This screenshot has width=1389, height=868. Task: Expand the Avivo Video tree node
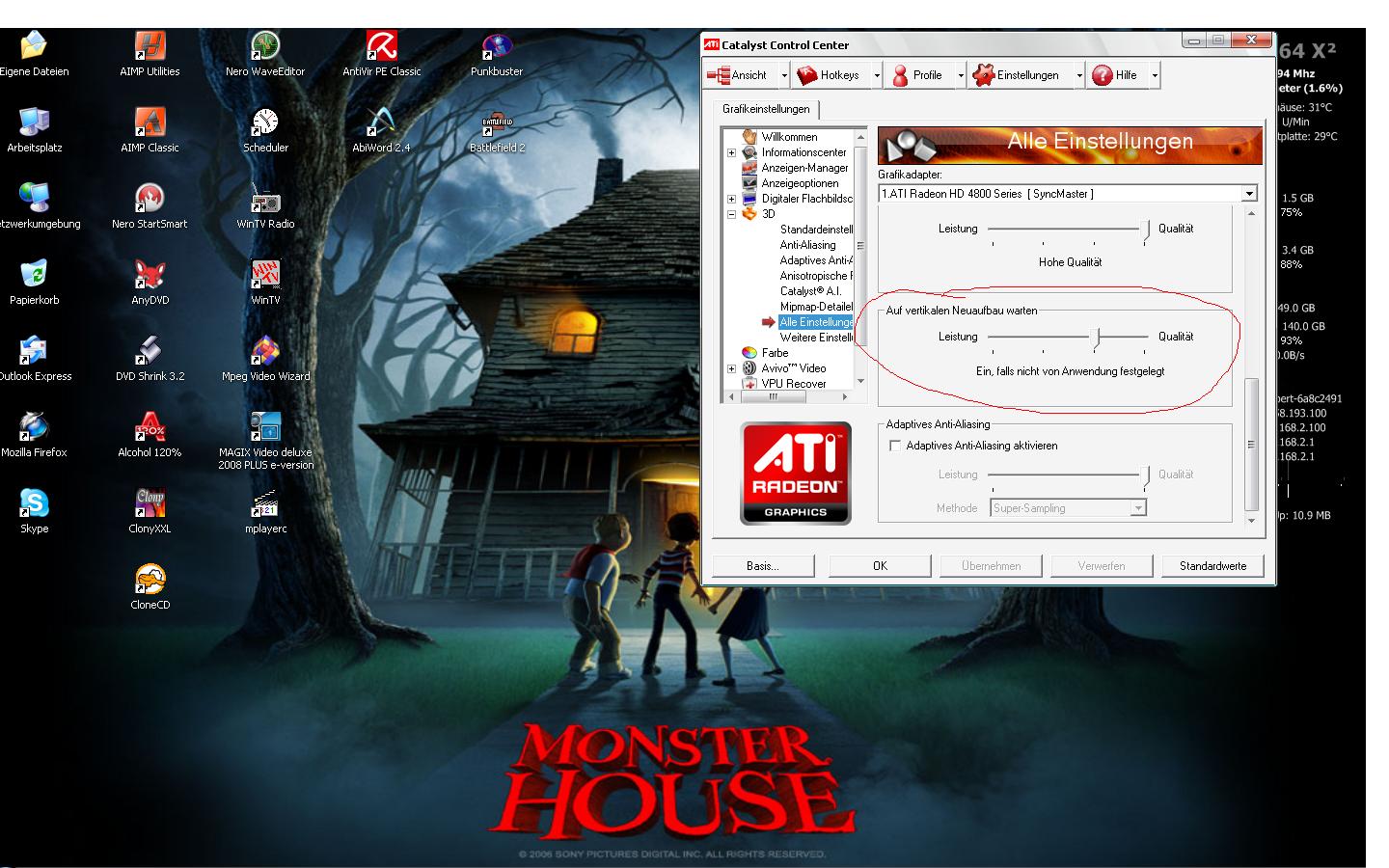pos(731,368)
